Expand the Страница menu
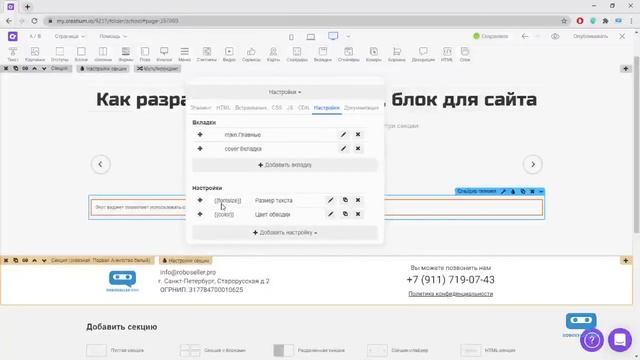Screen dimensions: 640x360 click(69, 36)
